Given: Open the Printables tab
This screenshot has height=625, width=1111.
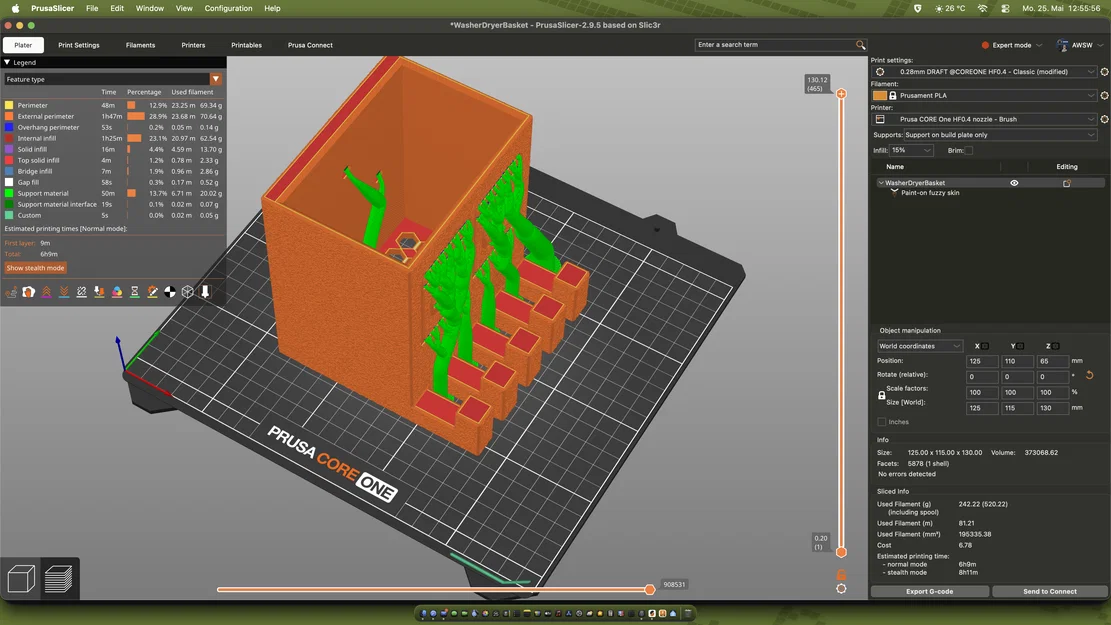Looking at the screenshot, I should (x=247, y=45).
